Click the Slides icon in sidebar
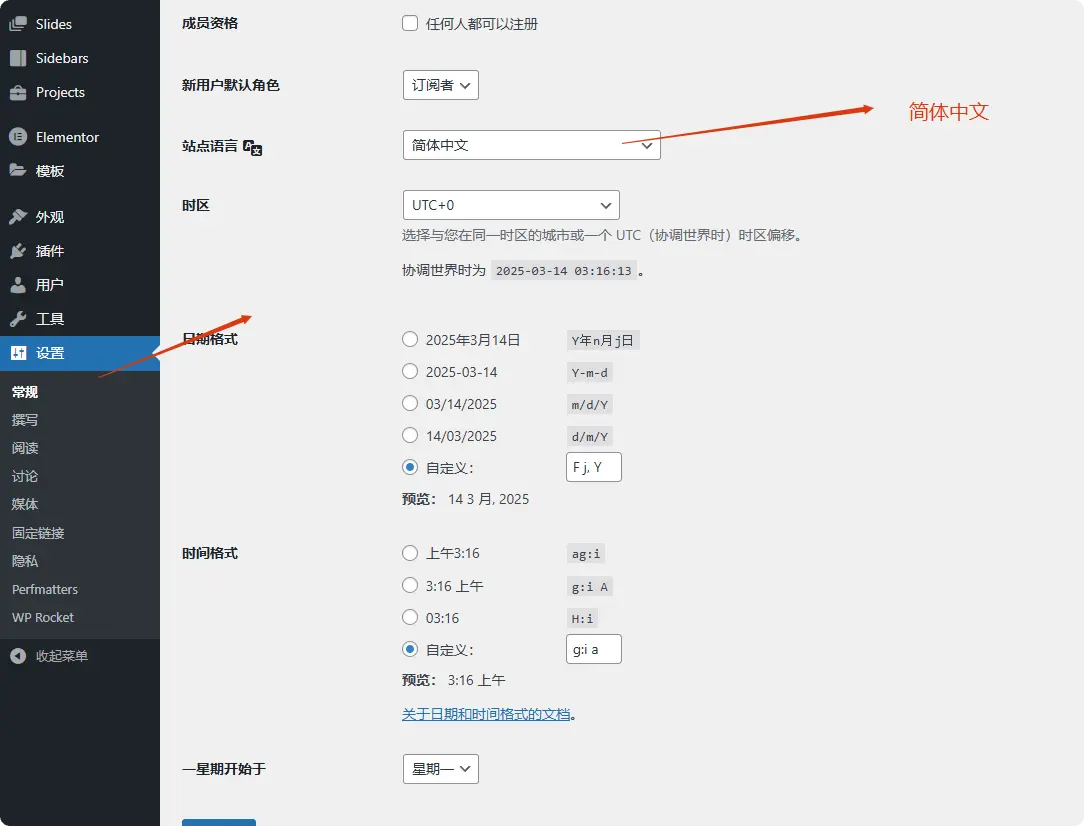Image resolution: width=1084 pixels, height=826 pixels. point(18,24)
